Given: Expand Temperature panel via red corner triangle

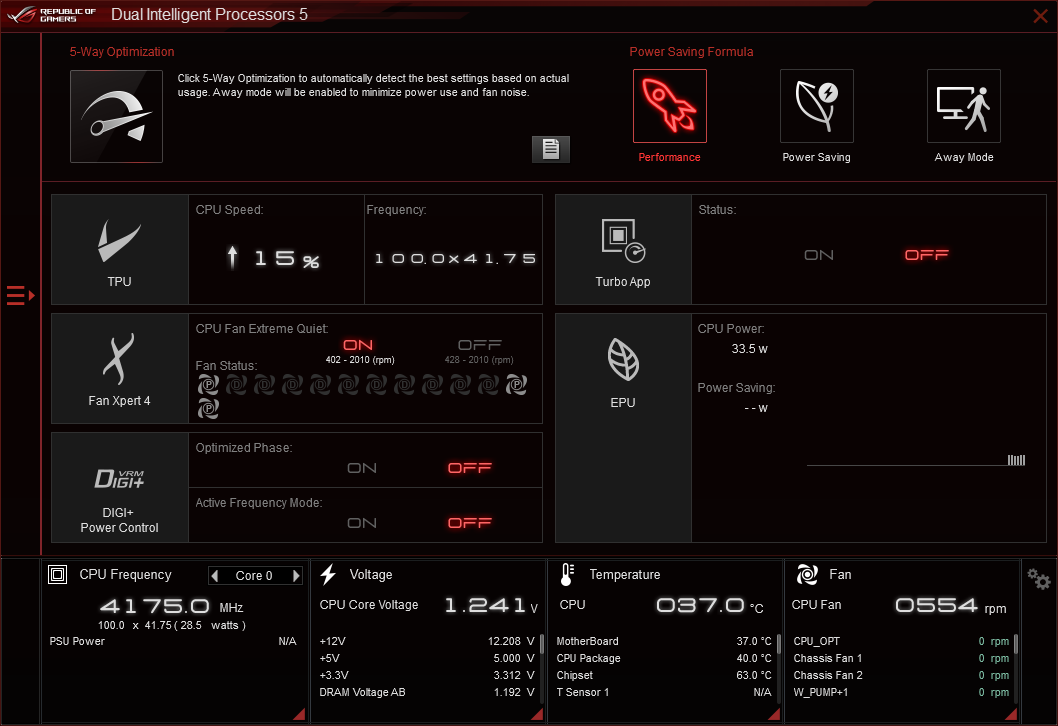Looking at the screenshot, I should (774, 714).
